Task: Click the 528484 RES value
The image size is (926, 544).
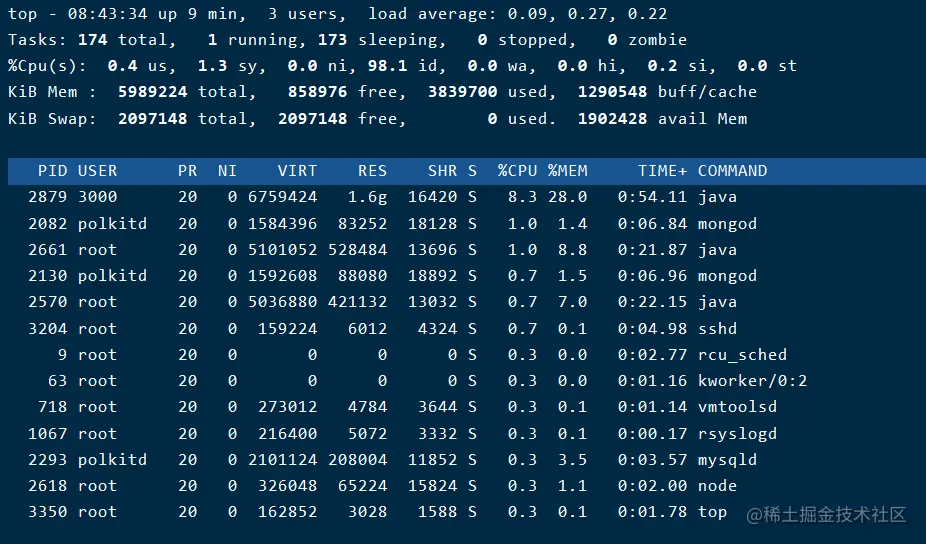Action: [357, 250]
